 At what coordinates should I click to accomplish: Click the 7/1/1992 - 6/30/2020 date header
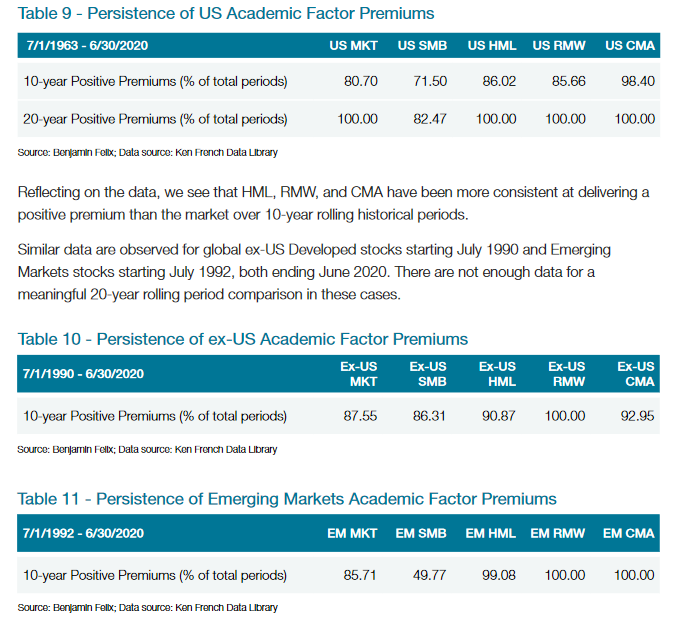(x=84, y=533)
